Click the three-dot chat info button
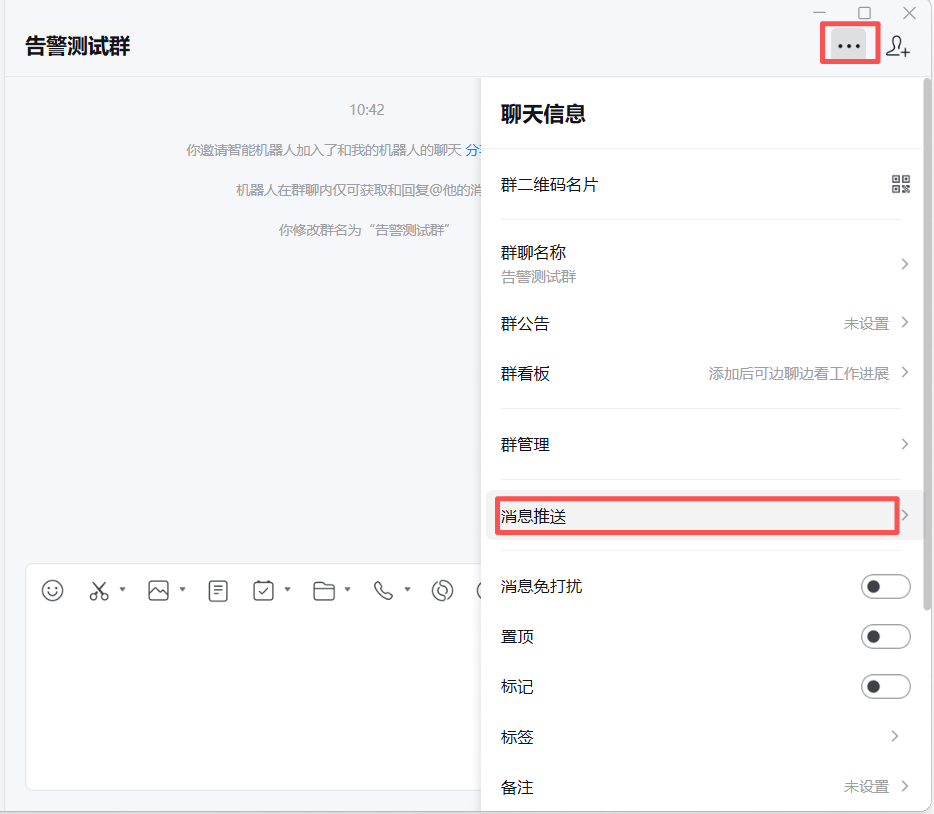 coord(849,46)
